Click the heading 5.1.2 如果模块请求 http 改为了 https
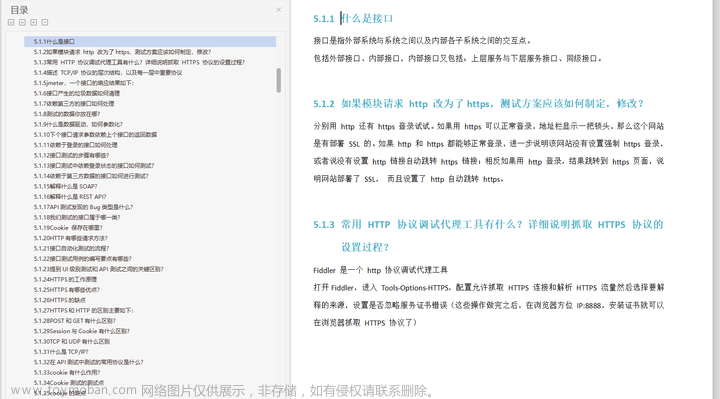This screenshot has width=720, height=399. click(478, 103)
